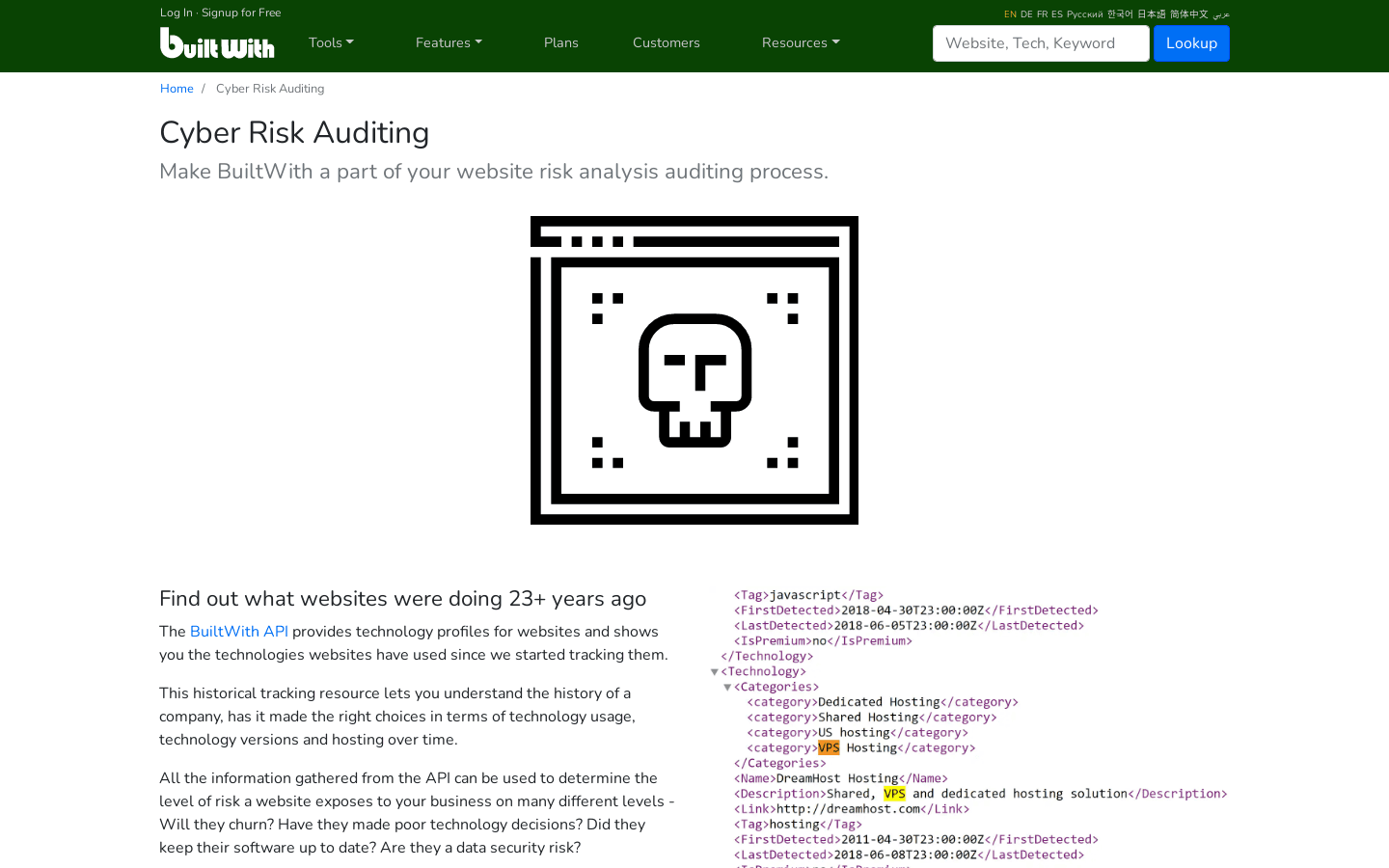The width and height of the screenshot is (1389, 868).
Task: Click 'DreamHost Hosting' name text in XML
Action: [x=837, y=778]
